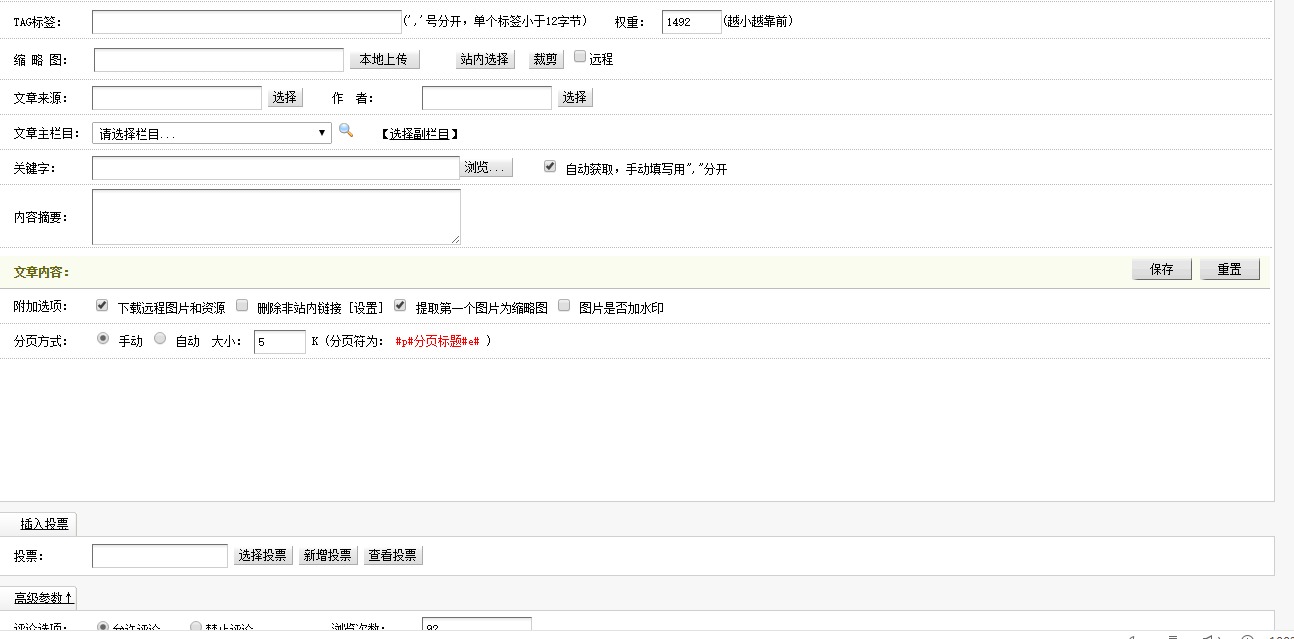Screen dimensions: 1294x639
Task: Collapse the 高级参数 section
Action: click(x=39, y=597)
